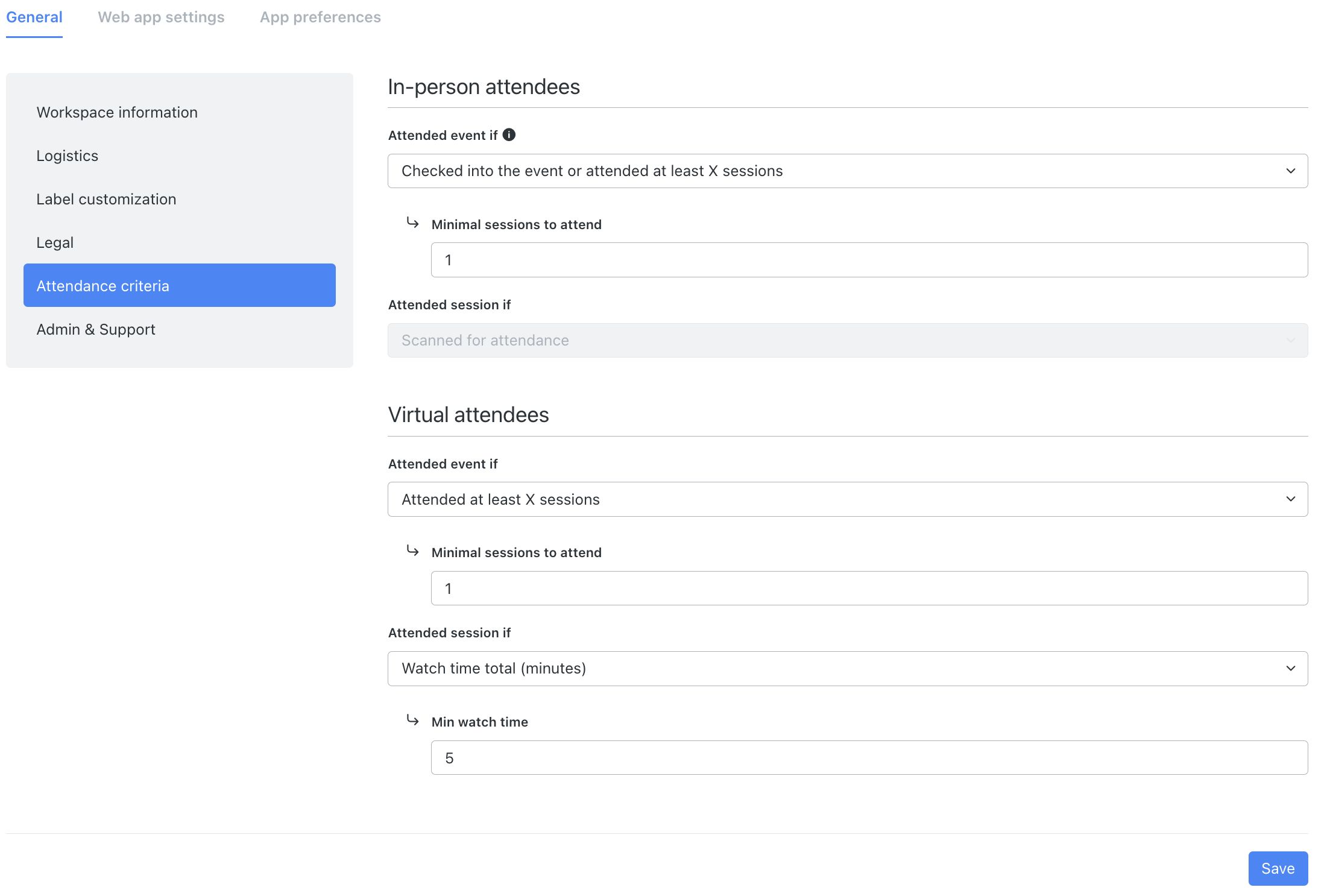Click in-person Minimal sessions to attend field
This screenshot has height=896, width=1330.
coord(869,260)
